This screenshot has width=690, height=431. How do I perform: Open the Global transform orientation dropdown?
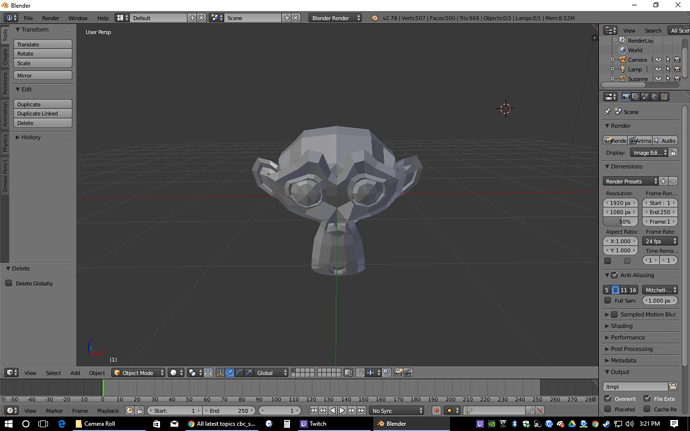click(272, 372)
